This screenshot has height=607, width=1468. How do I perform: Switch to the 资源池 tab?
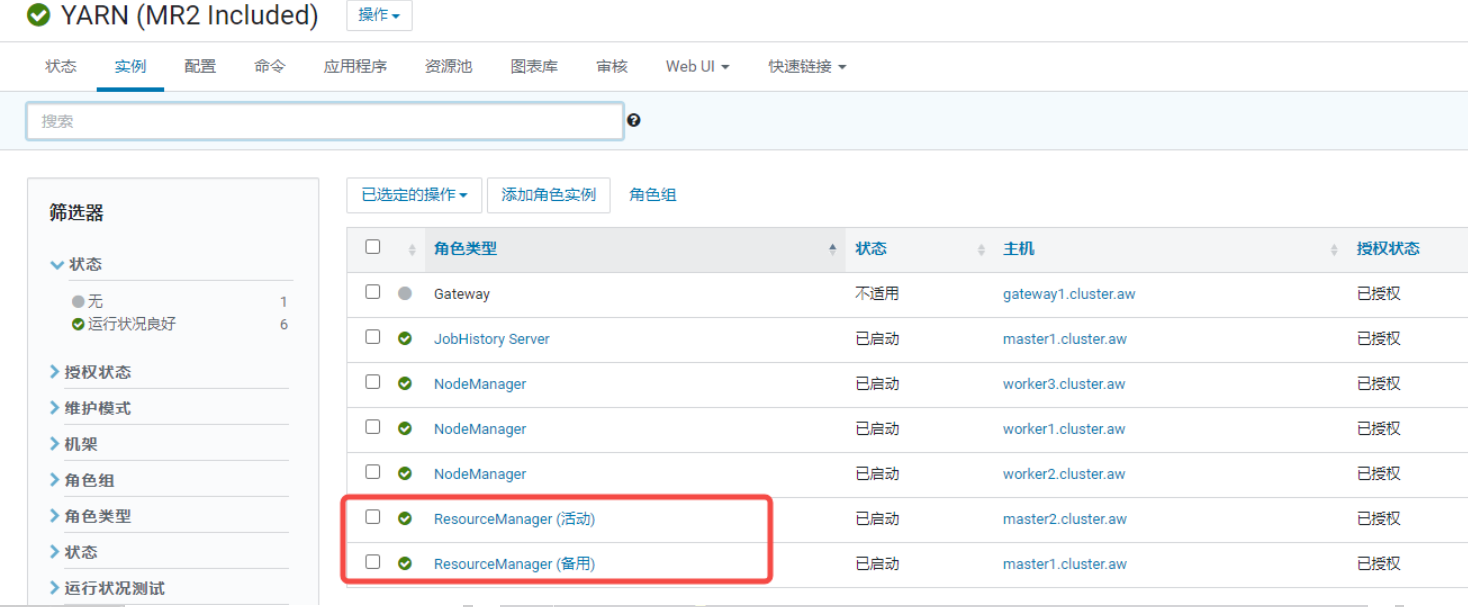448,67
